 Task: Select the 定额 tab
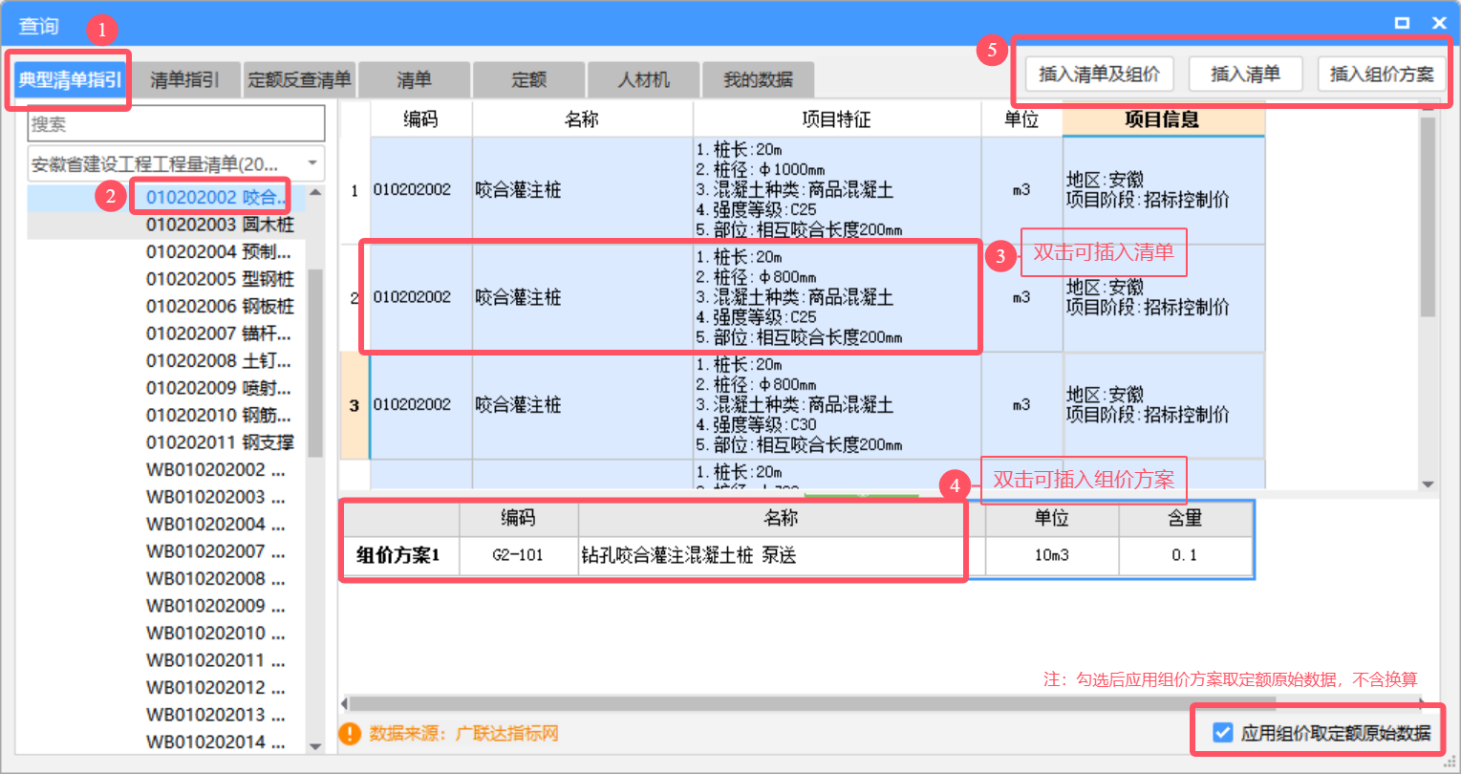pos(529,80)
